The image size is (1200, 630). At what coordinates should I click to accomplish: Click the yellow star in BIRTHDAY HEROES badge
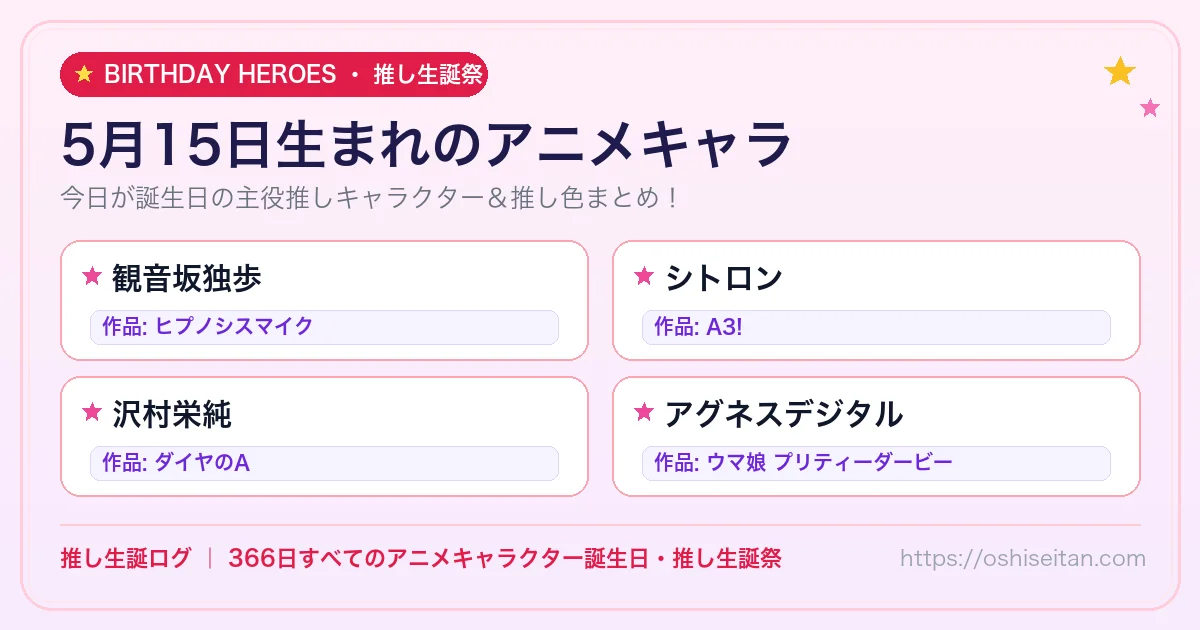click(84, 74)
